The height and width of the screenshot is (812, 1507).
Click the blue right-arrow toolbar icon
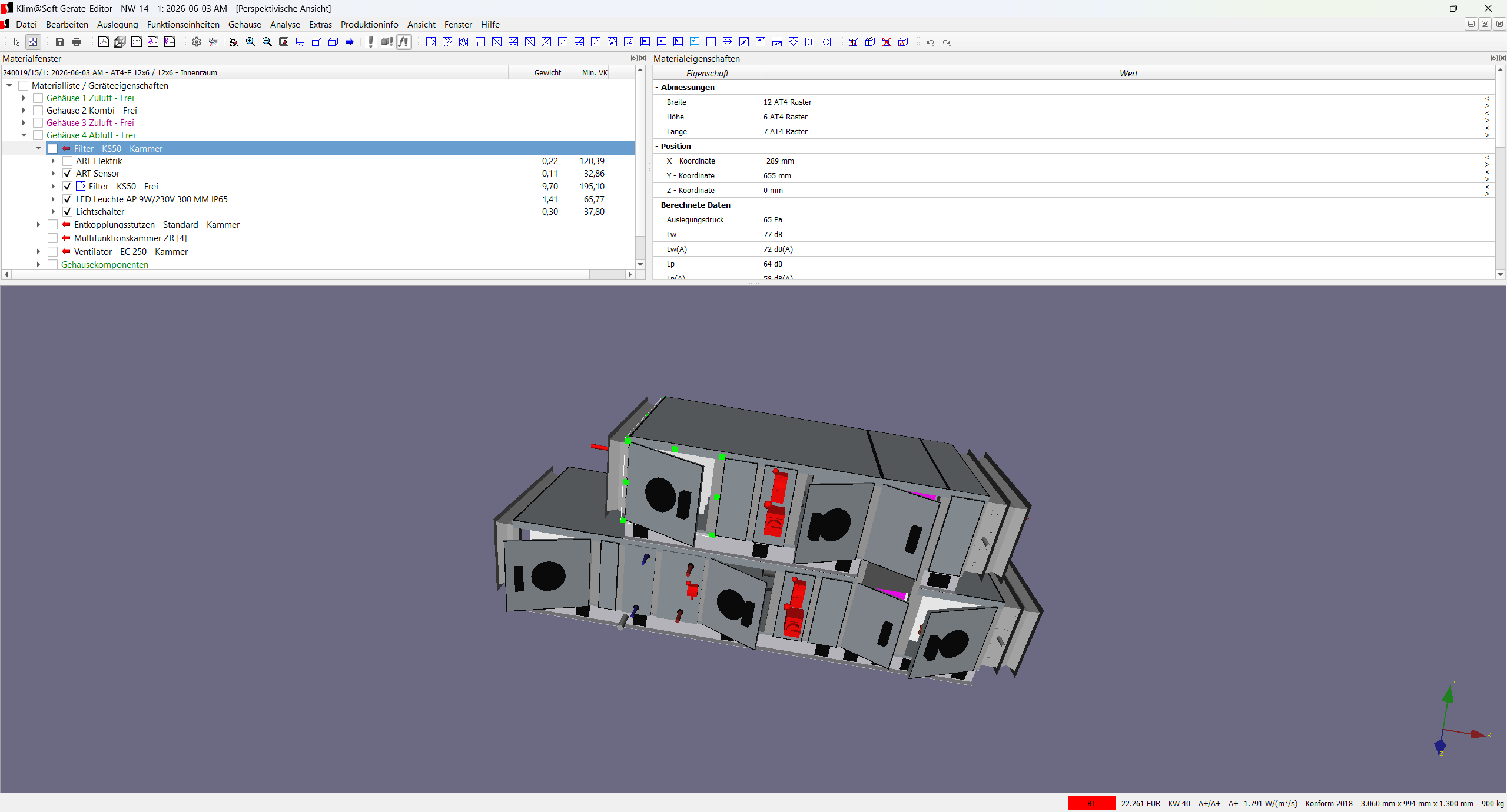point(350,42)
